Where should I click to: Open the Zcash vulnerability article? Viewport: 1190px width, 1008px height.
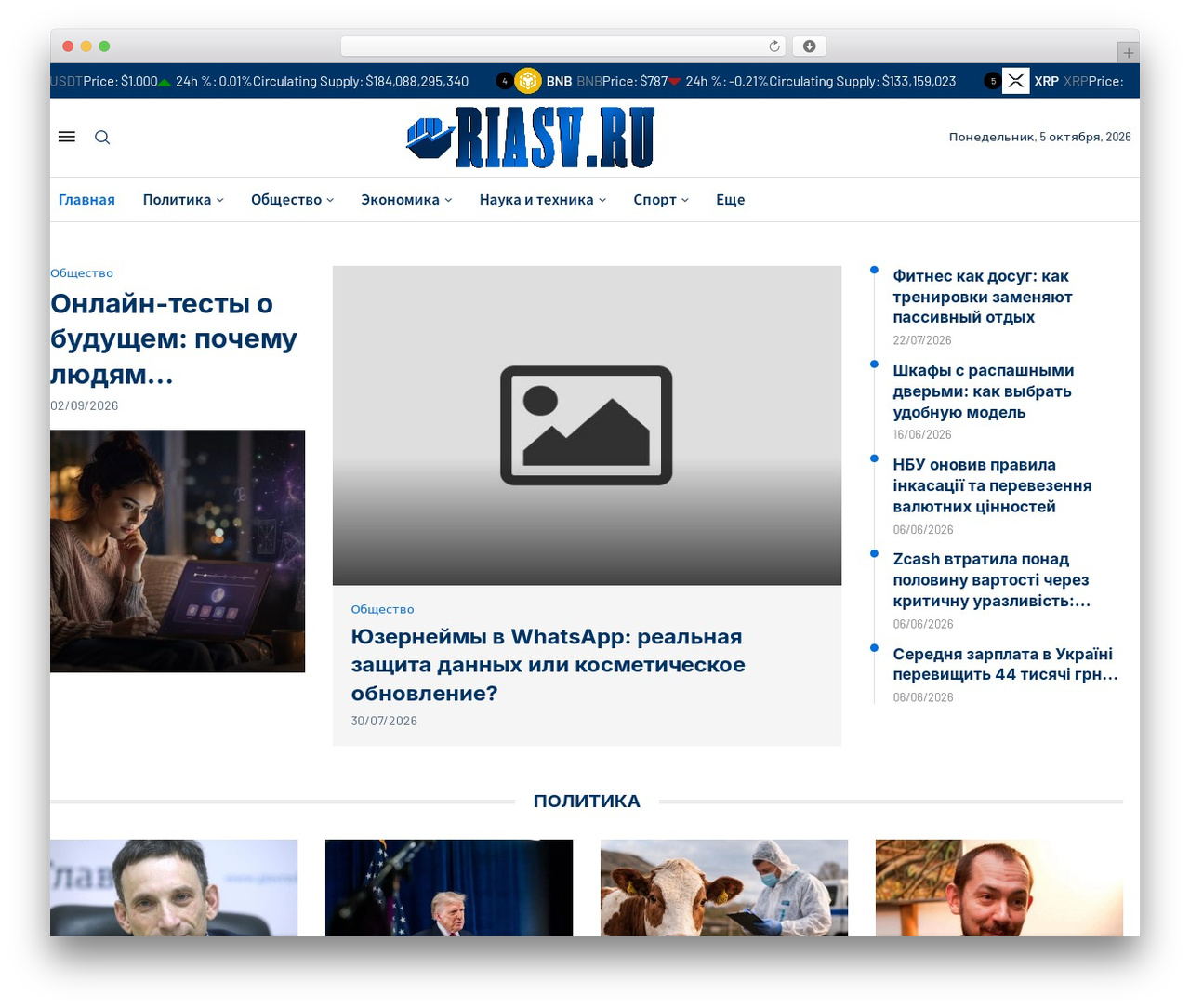[991, 580]
